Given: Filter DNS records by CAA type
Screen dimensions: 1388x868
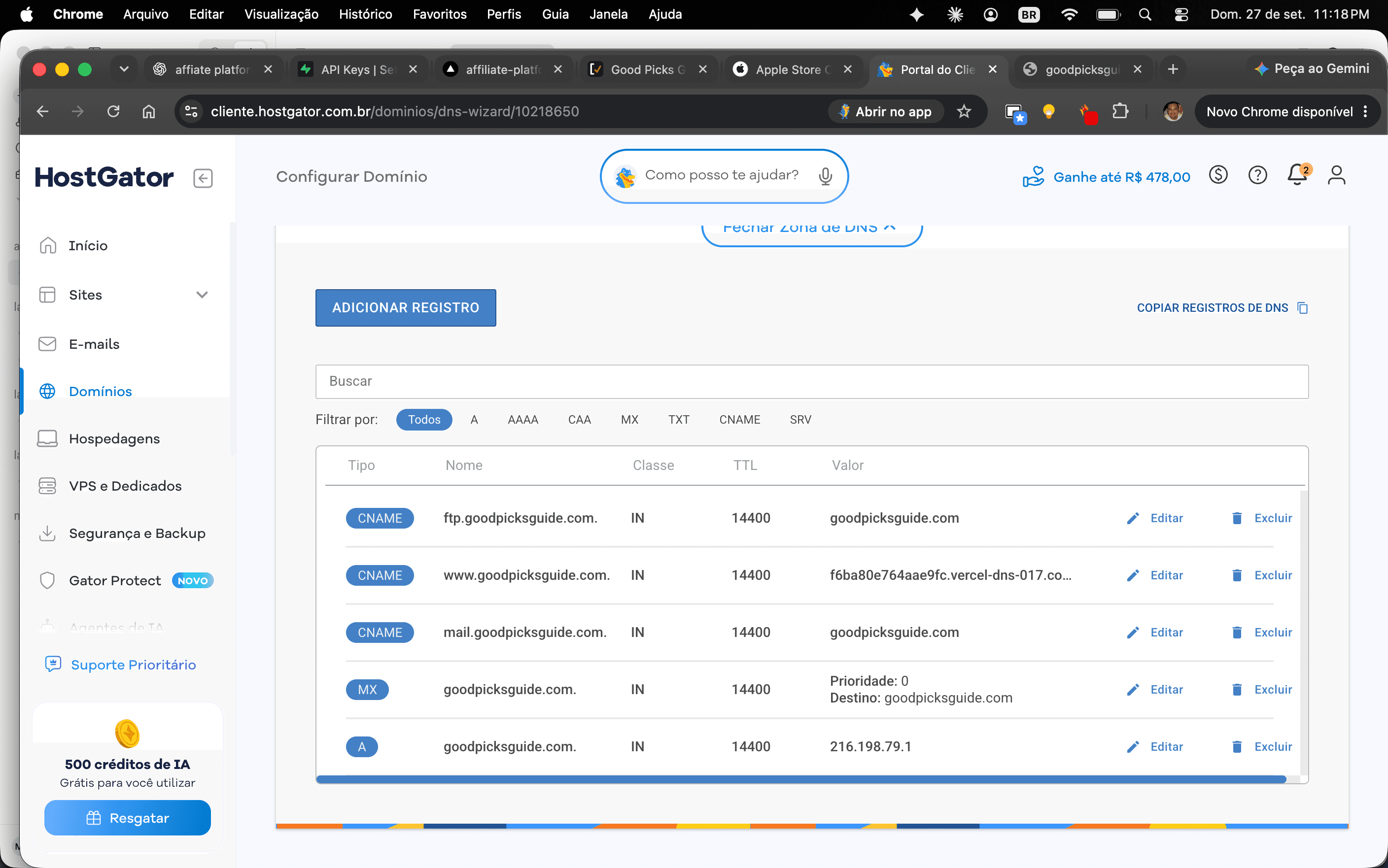Looking at the screenshot, I should point(579,420).
